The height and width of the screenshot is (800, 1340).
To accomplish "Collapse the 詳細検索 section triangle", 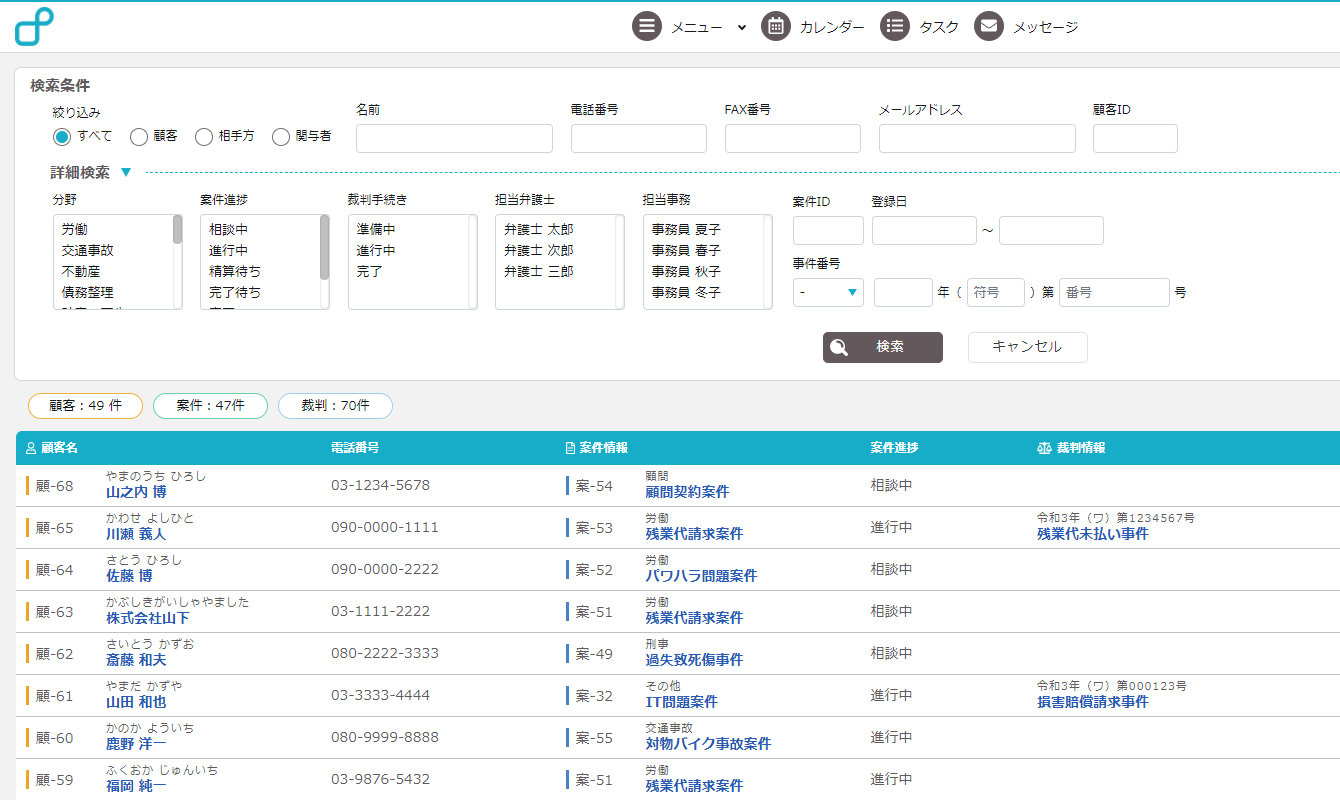I will click(x=126, y=172).
